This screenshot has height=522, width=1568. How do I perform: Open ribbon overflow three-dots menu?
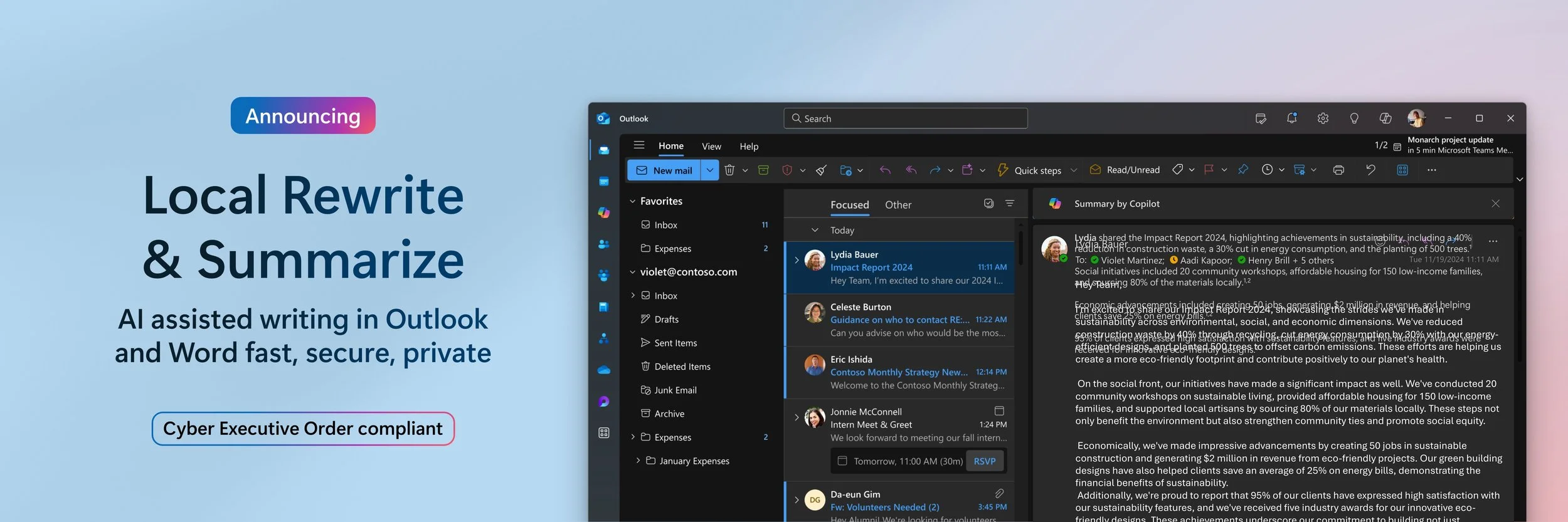pos(1431,170)
